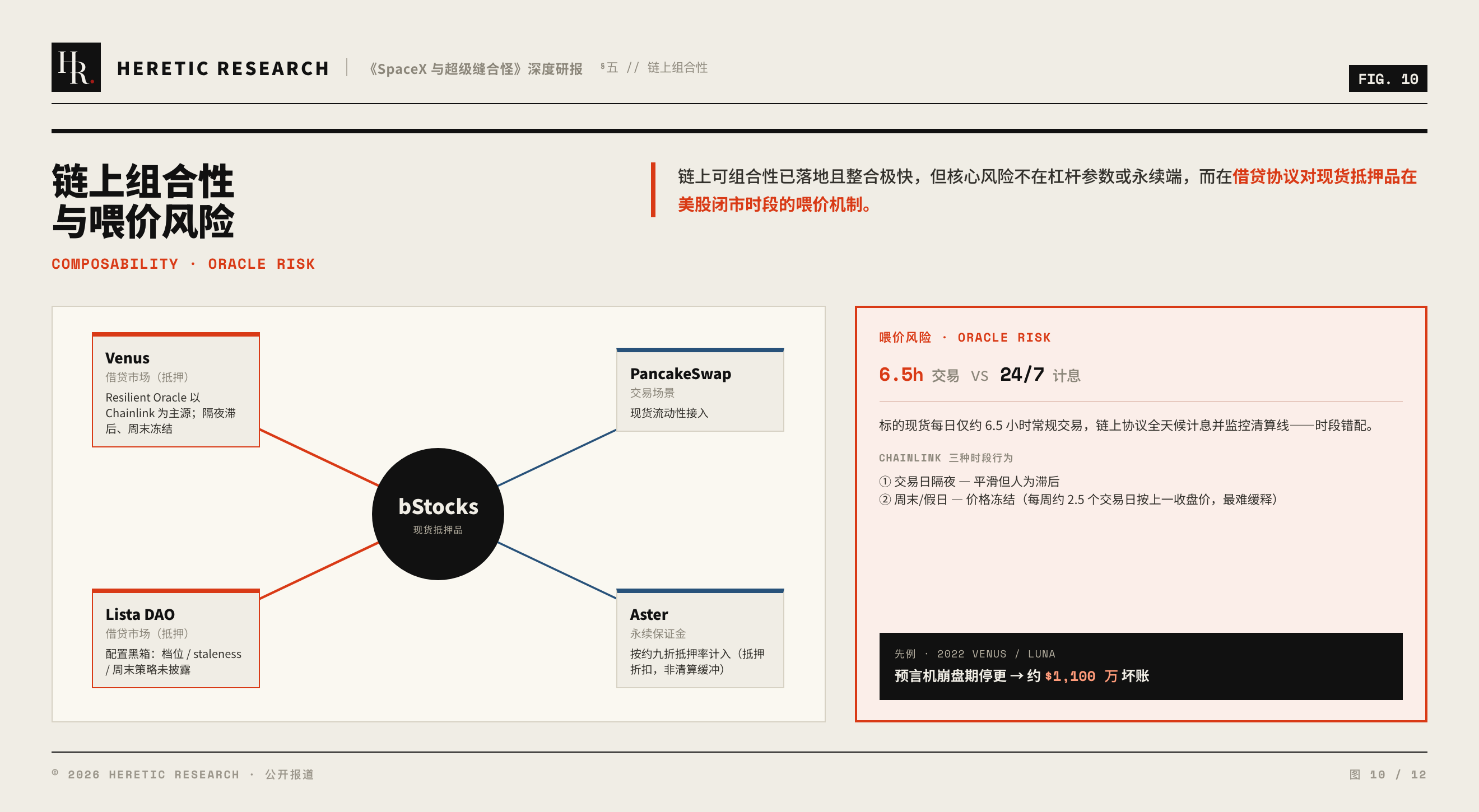The image size is (1479, 812).
Task: Click the $1,100 万 bad-debt figure
Action: [1081, 676]
